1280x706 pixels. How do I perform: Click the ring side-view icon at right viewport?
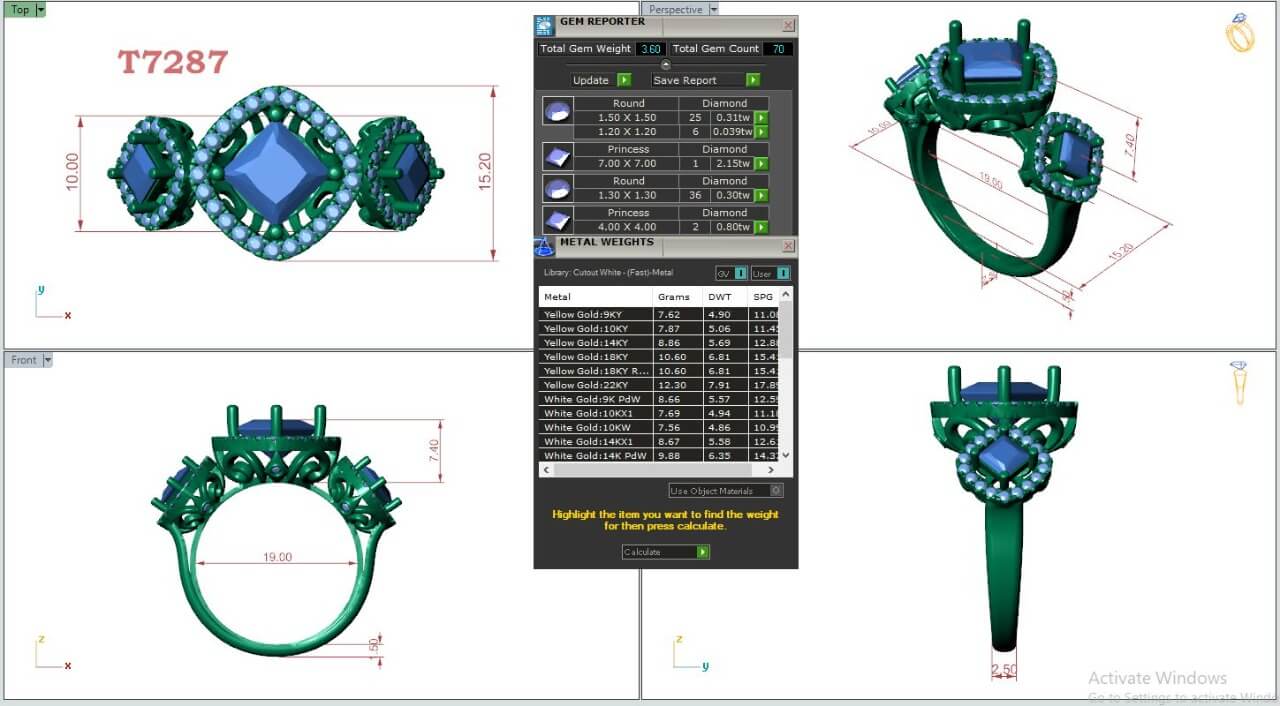click(1239, 383)
